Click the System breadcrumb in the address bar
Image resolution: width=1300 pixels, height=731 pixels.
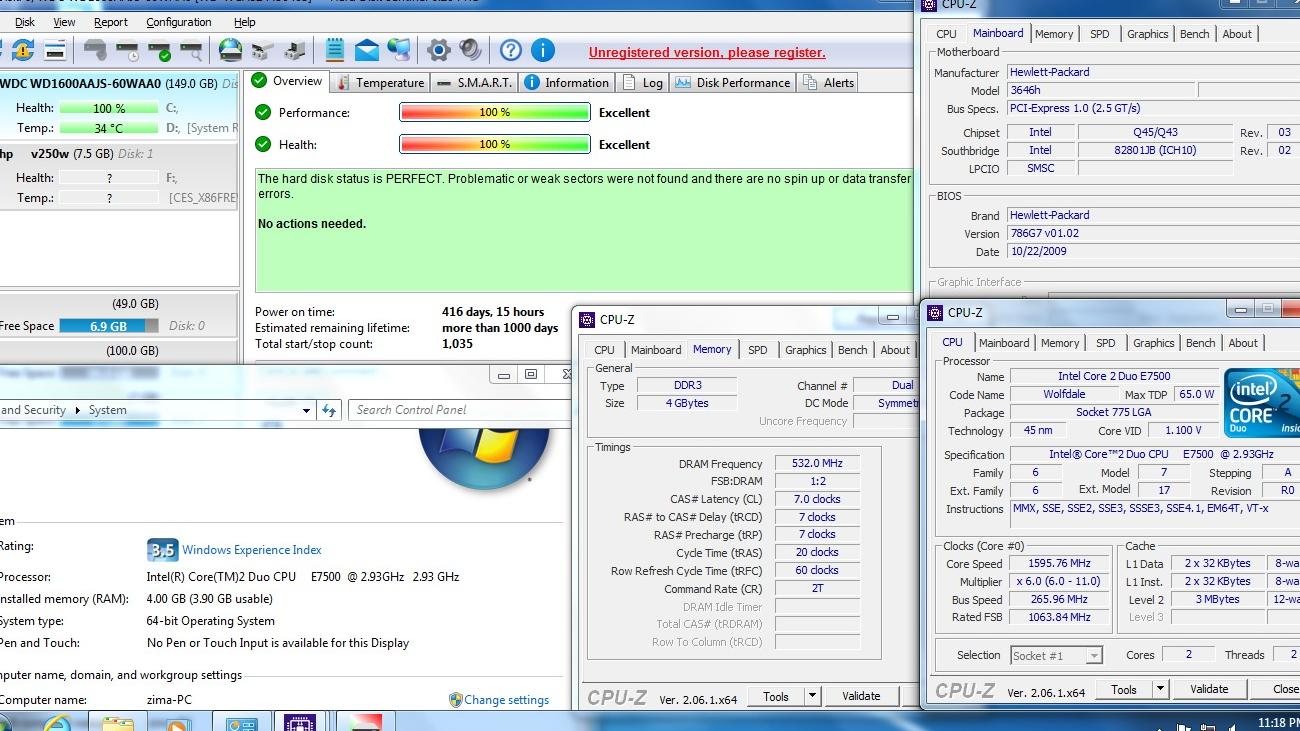(107, 410)
